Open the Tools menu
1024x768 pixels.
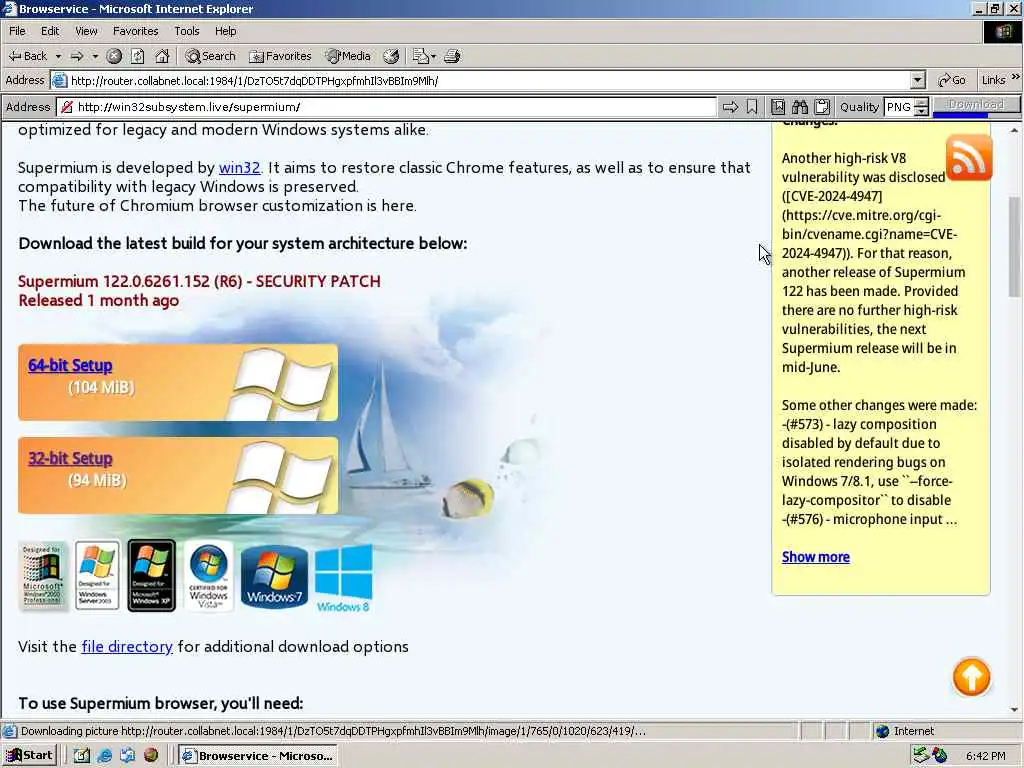187,31
